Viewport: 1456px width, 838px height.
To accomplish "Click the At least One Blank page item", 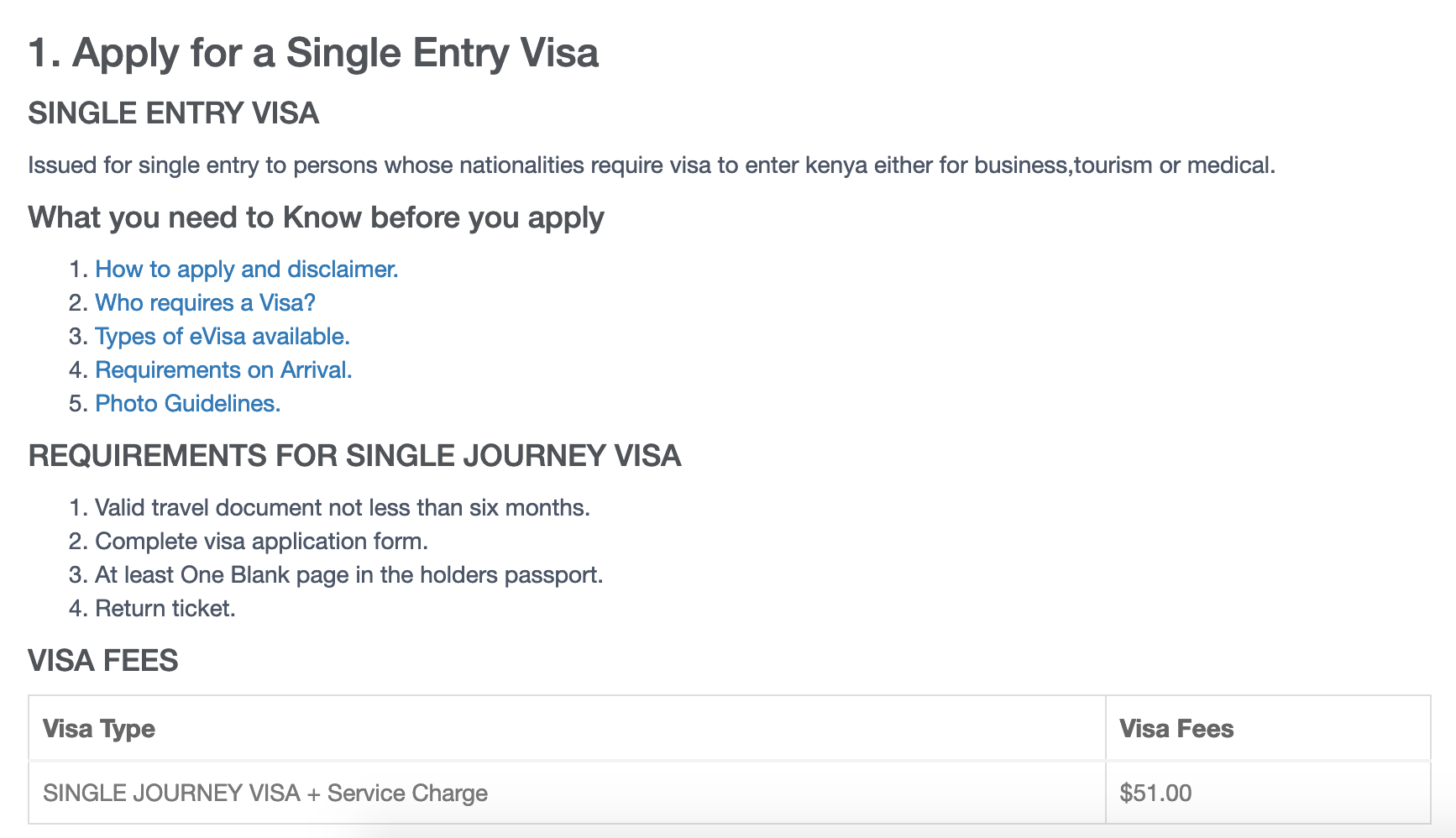I will (349, 575).
